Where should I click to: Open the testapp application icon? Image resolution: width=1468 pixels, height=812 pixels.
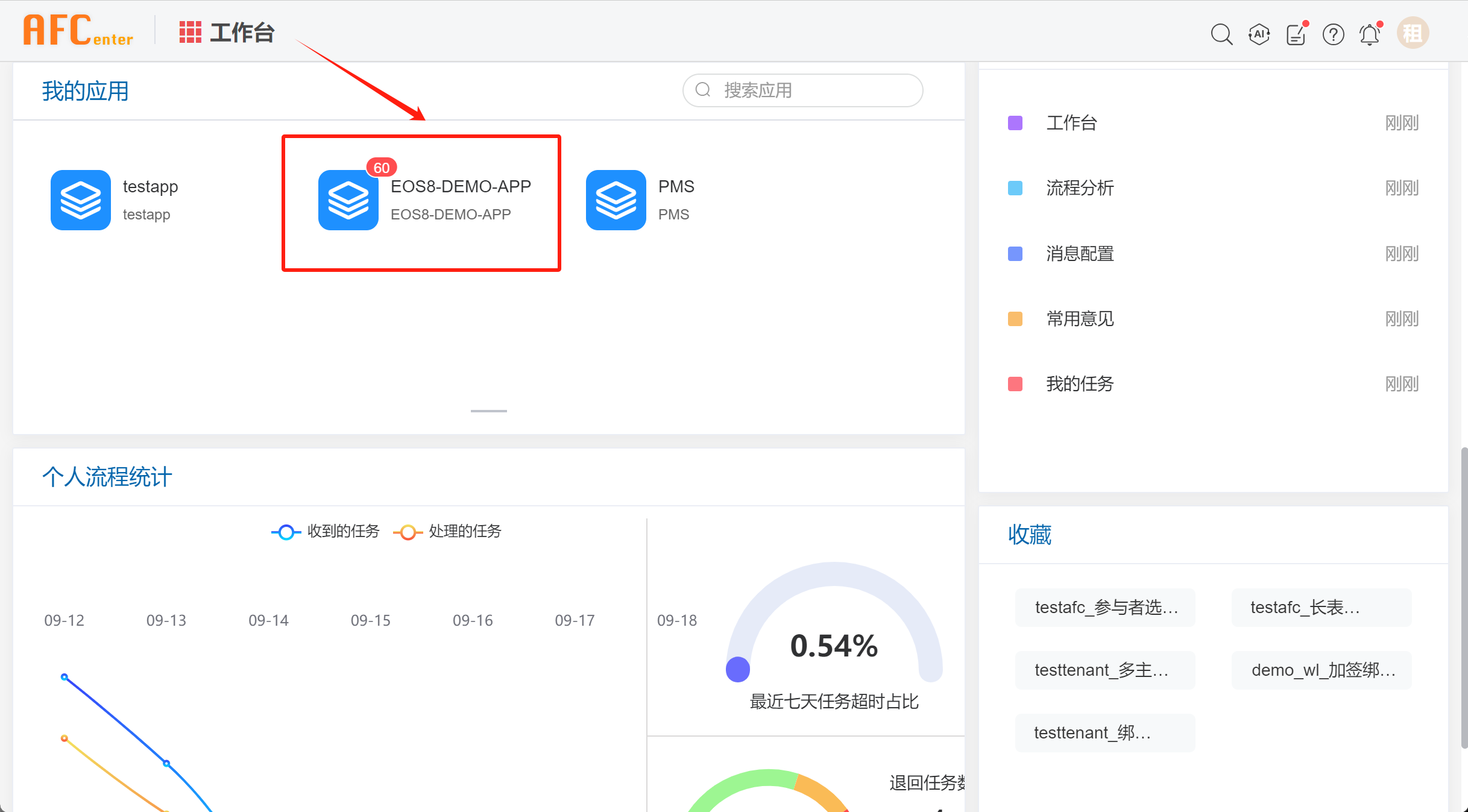pyautogui.click(x=81, y=200)
